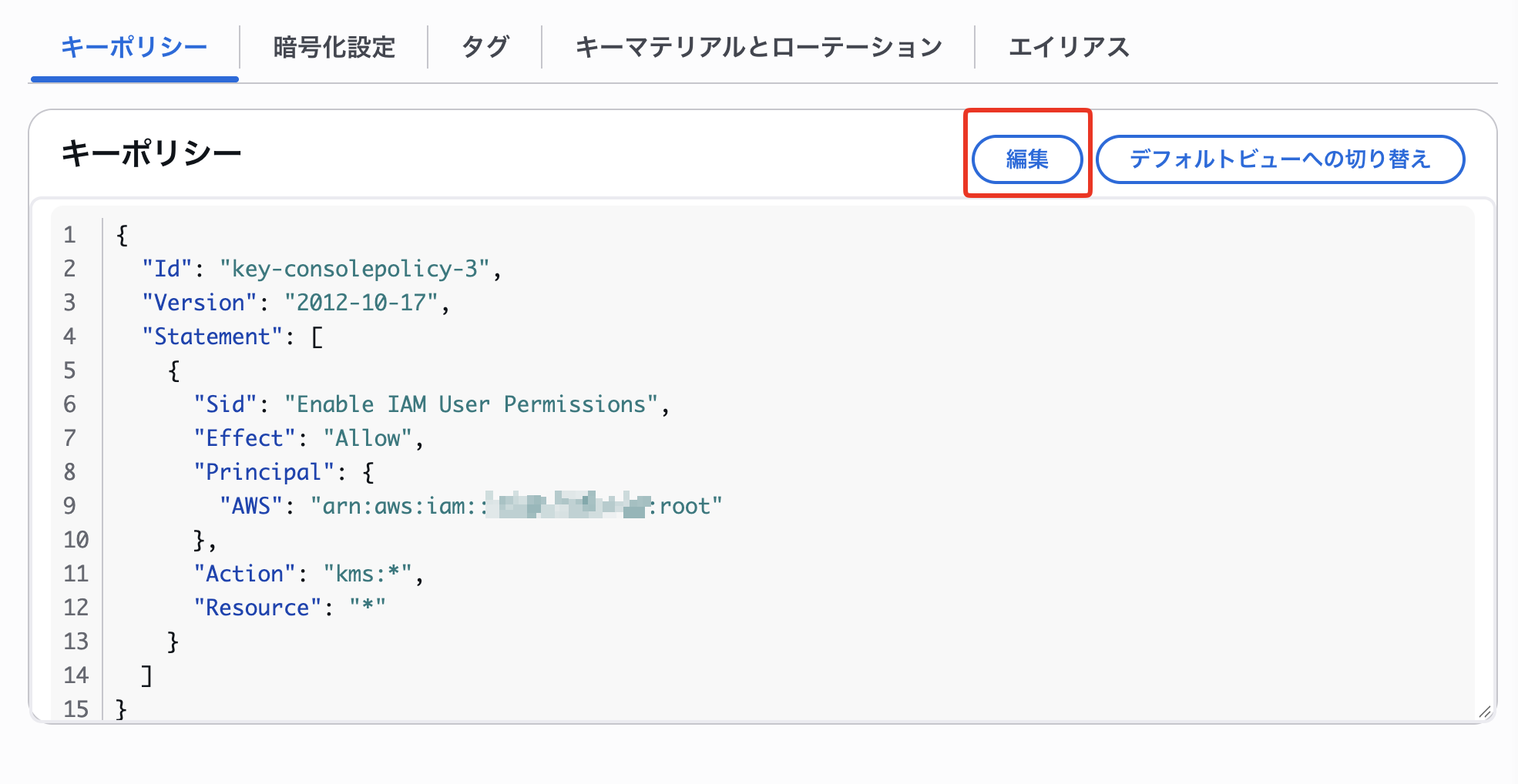Switch to the キーポリシー tab
Image resolution: width=1518 pixels, height=784 pixels.
pyautogui.click(x=134, y=47)
